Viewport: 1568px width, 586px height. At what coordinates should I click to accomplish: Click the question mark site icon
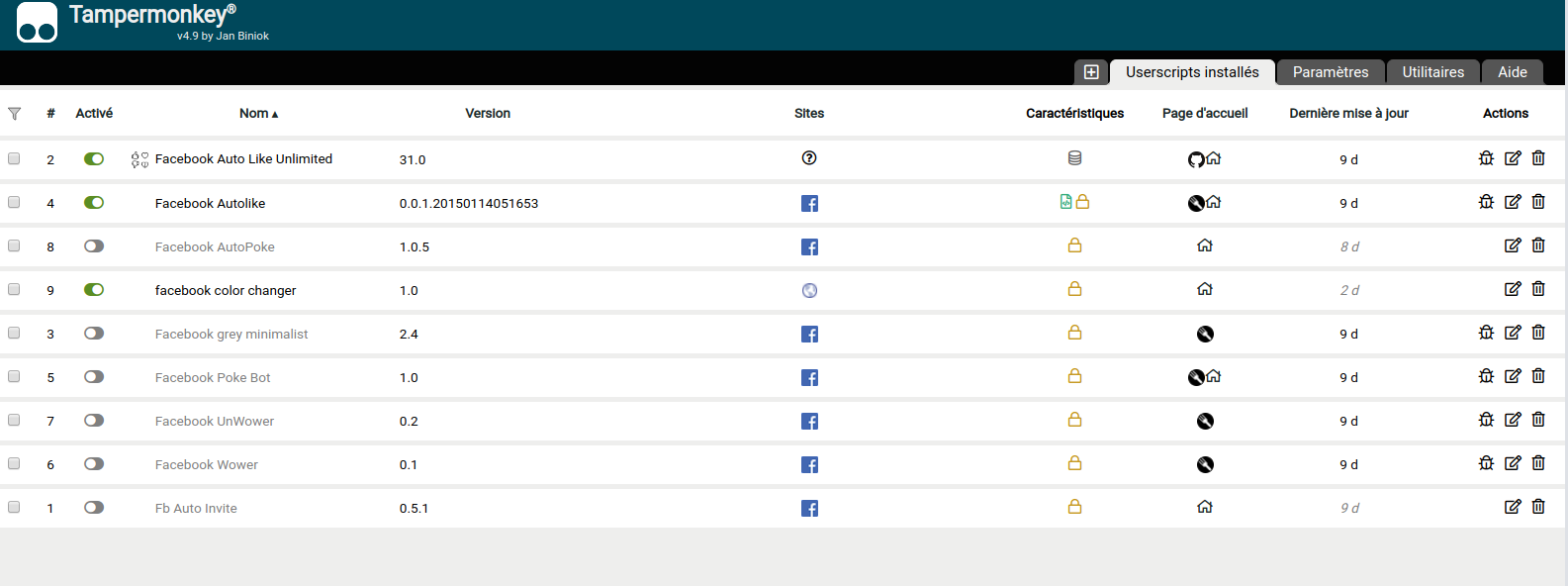pyautogui.click(x=809, y=158)
